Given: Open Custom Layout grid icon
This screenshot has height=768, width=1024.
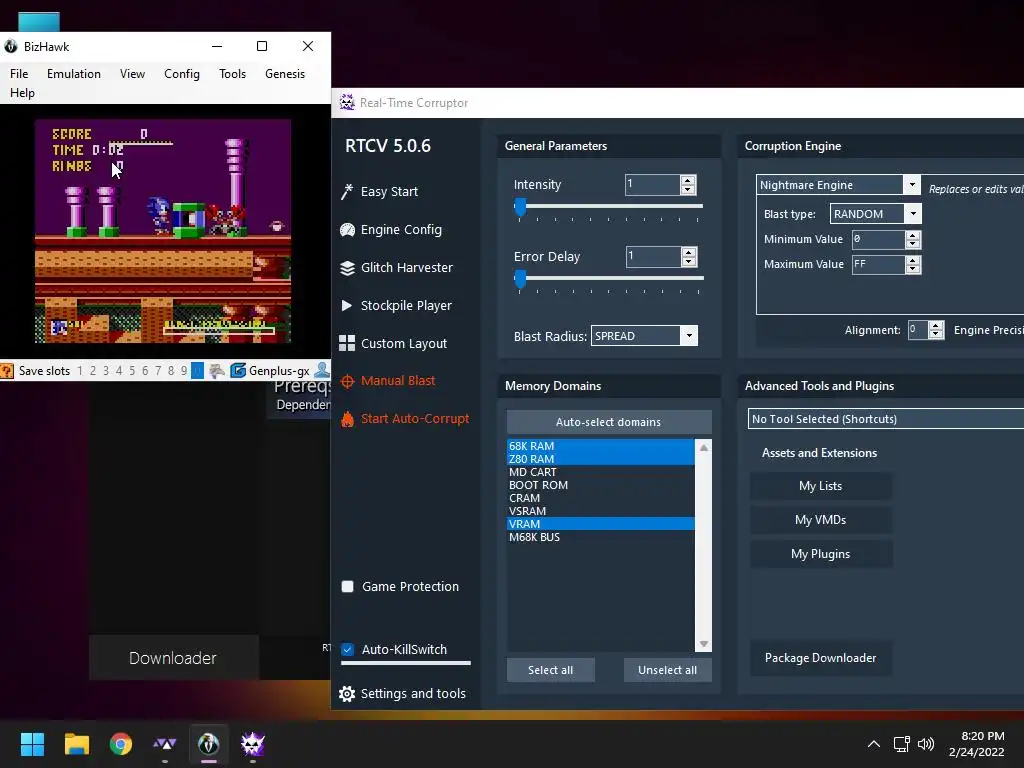Looking at the screenshot, I should [347, 344].
